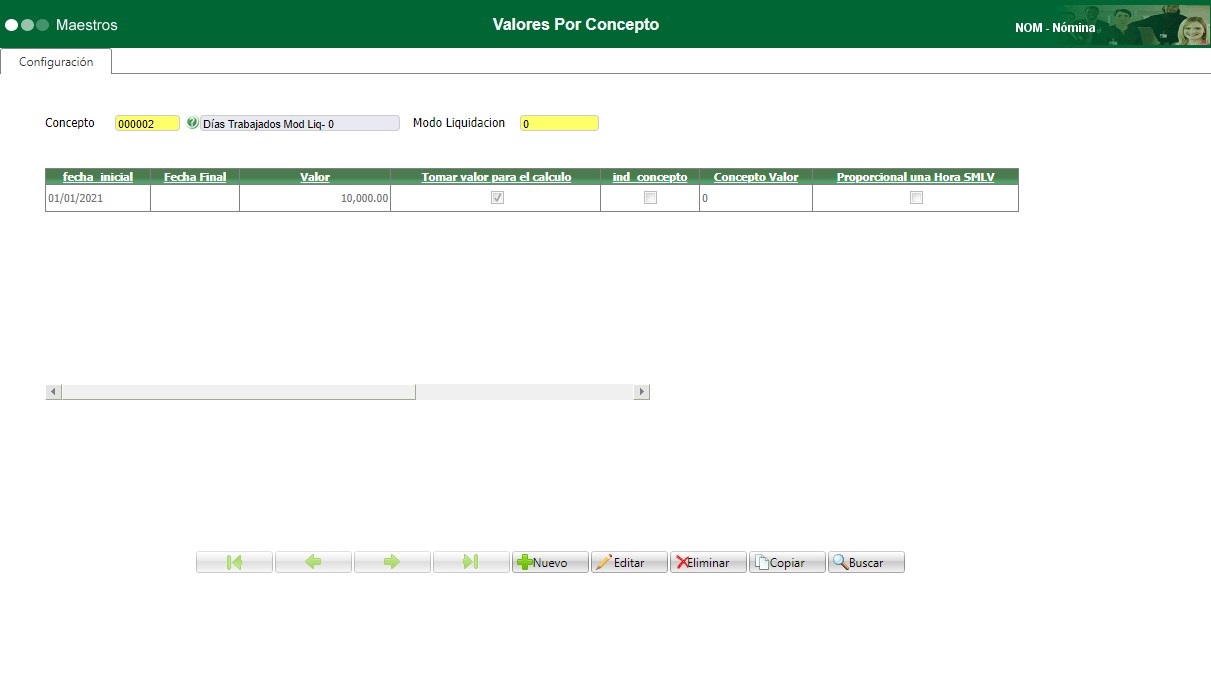Jump to the last record
The height and width of the screenshot is (691, 1211).
[471, 562]
